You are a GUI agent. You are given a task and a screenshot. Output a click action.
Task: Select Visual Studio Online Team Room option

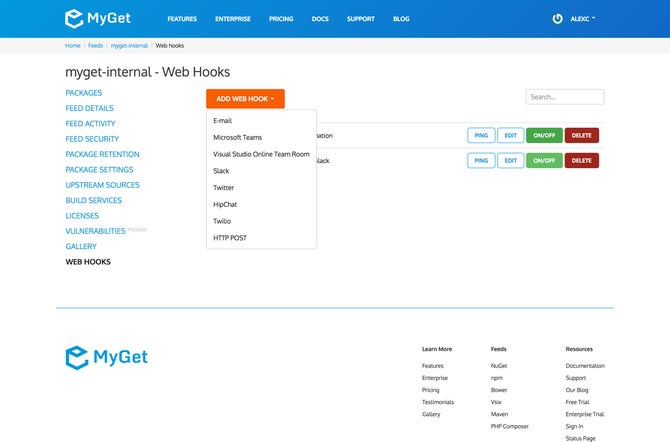tap(261, 154)
